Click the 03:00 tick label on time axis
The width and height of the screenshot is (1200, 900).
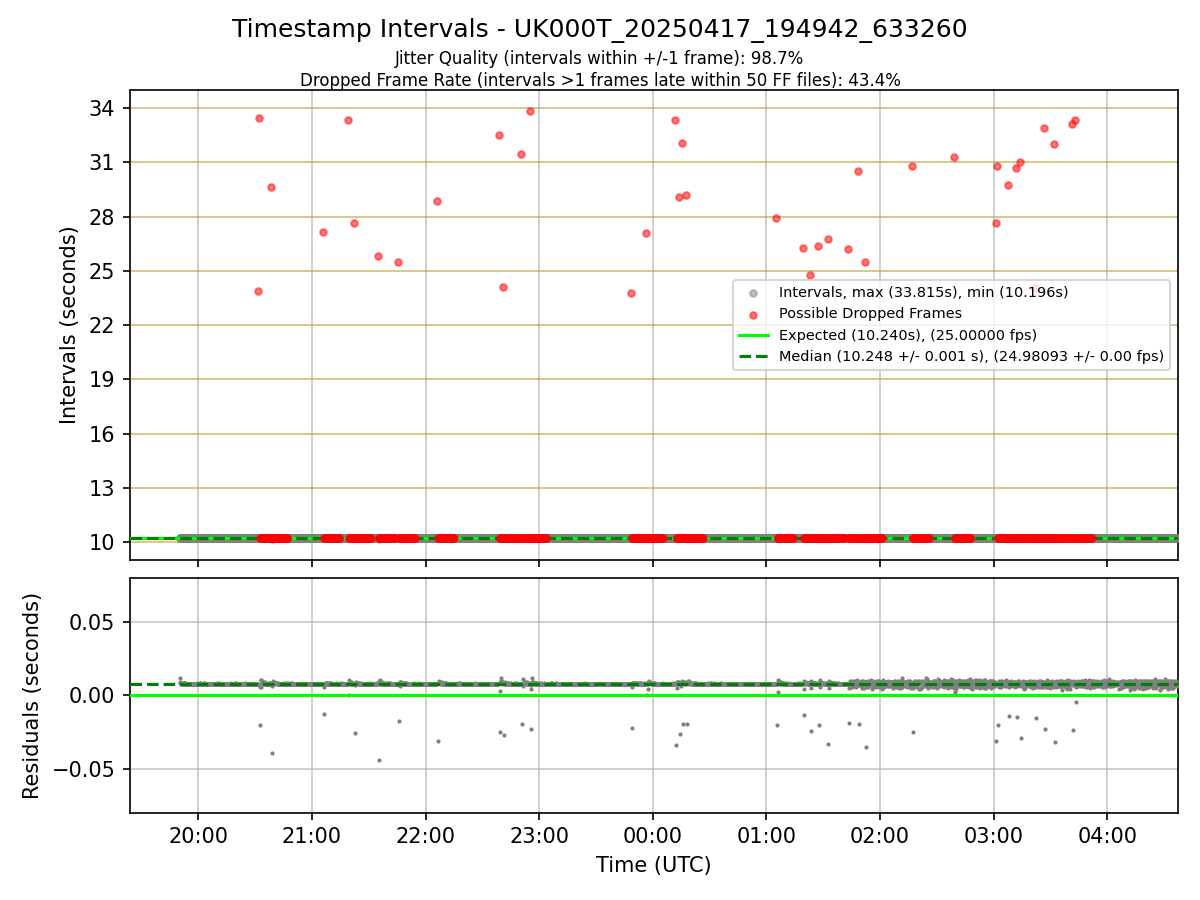pos(994,834)
